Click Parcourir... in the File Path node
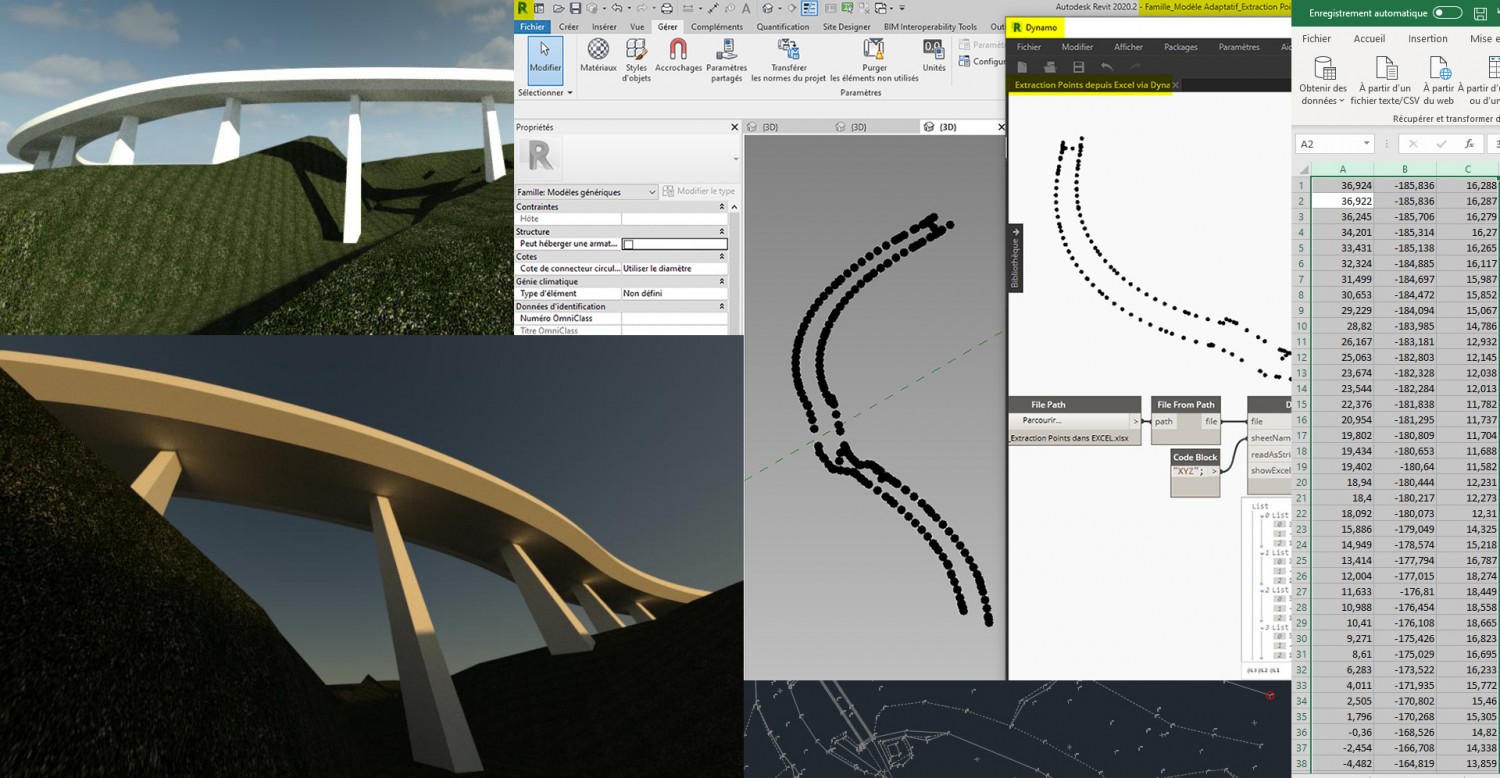The image size is (1500, 778). 1042,421
